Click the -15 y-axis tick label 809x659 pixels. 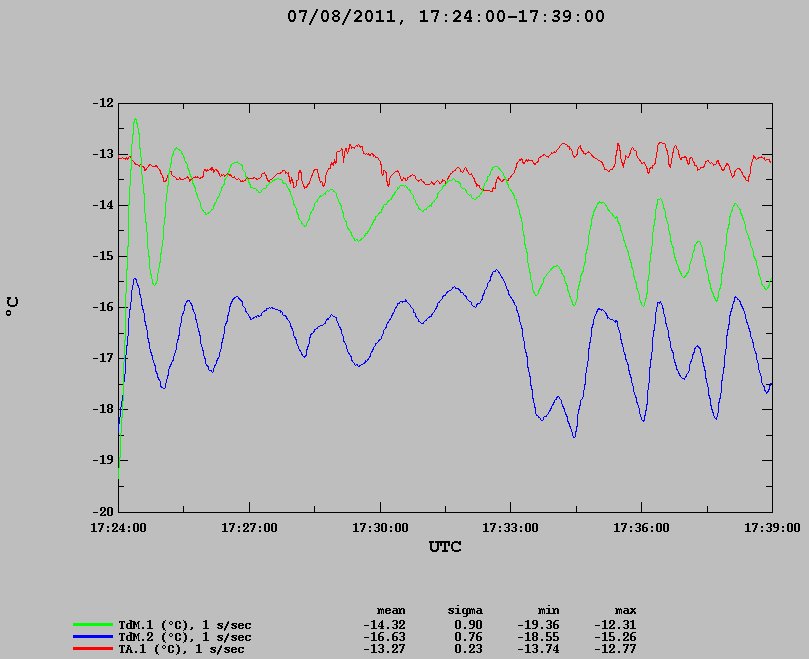[103, 256]
